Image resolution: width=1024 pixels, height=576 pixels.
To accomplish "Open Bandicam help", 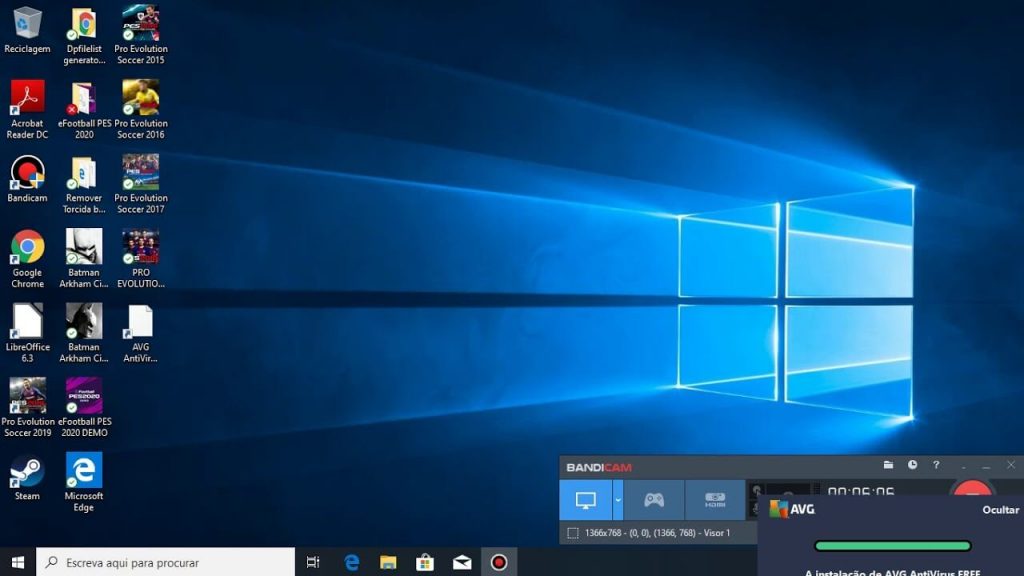I will tap(936, 464).
